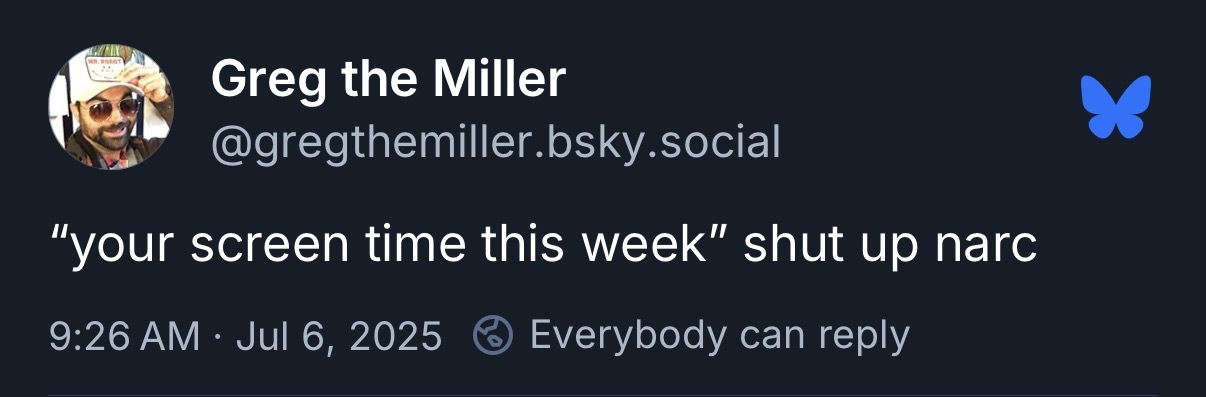Image resolution: width=1206 pixels, height=397 pixels.
Task: Click the word Everybody in reply settings
Action: point(629,336)
